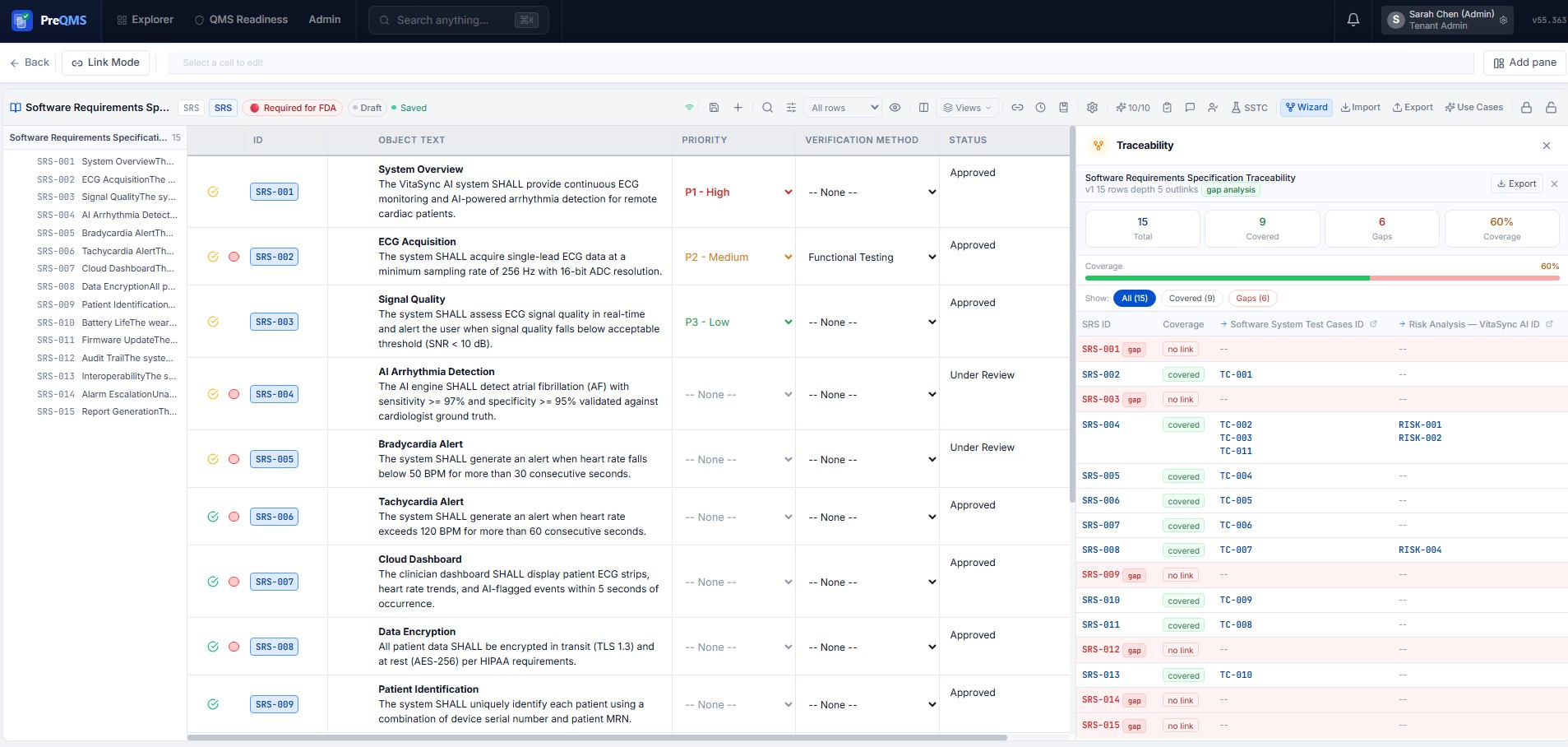Click the red marker on SRS-002 row
The width and height of the screenshot is (1568, 747).
tap(234, 257)
